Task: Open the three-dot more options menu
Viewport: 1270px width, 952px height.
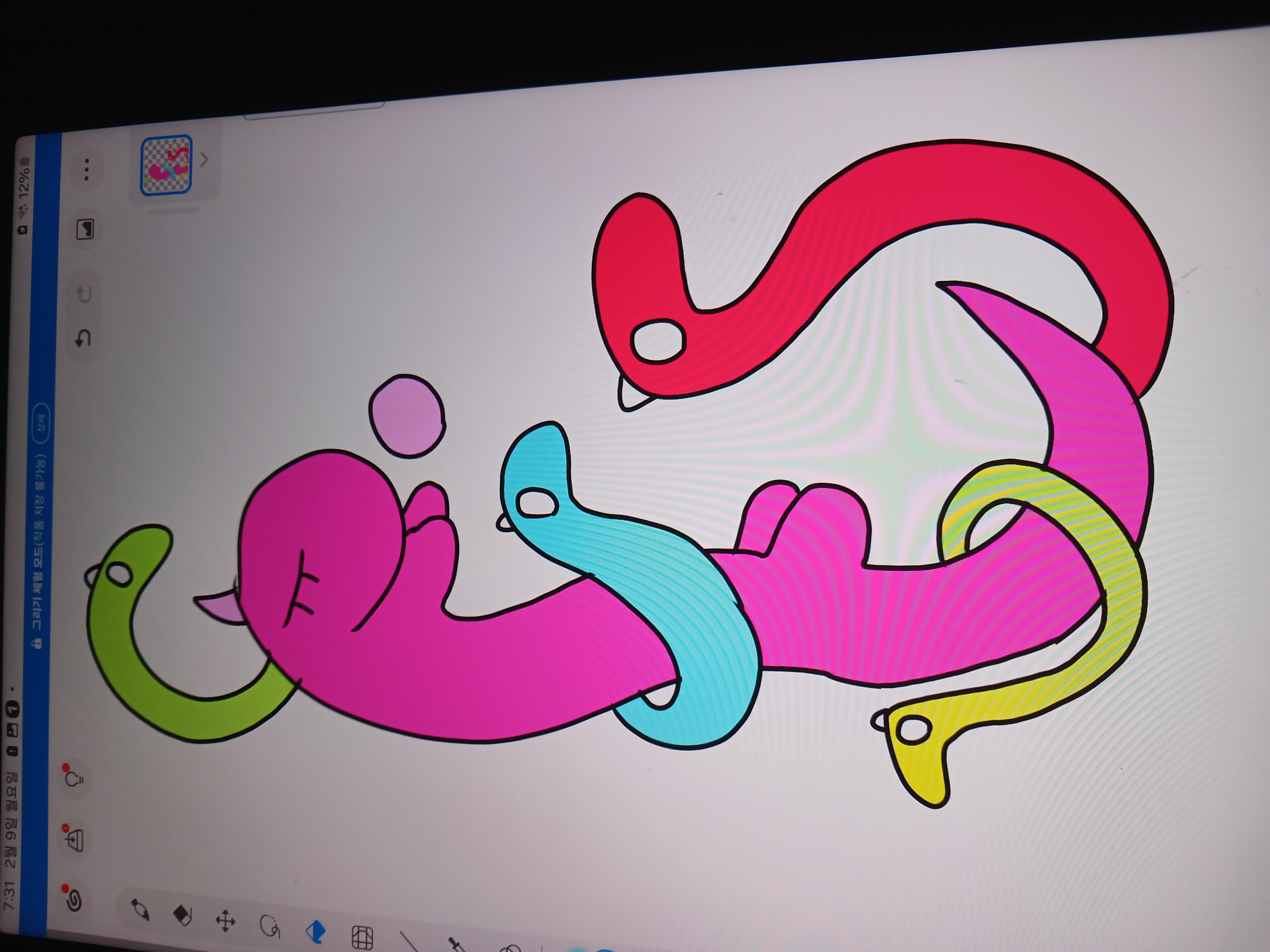Action: [86, 170]
